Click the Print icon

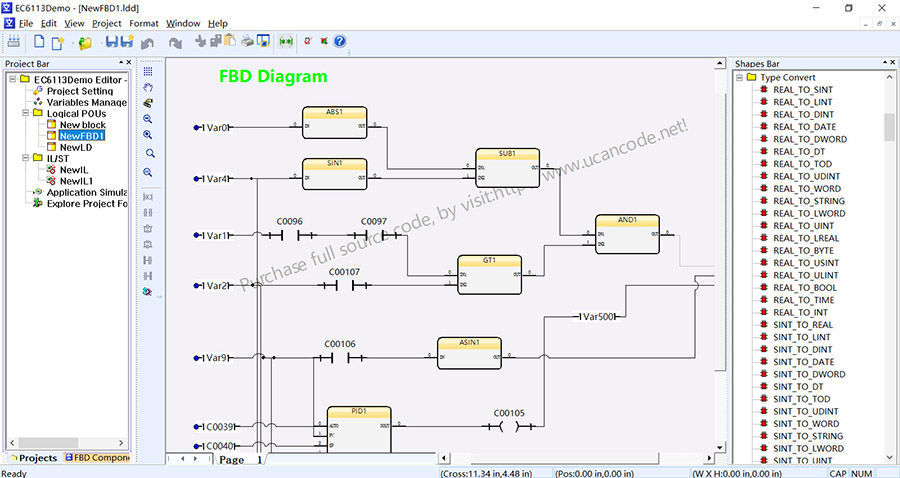247,41
